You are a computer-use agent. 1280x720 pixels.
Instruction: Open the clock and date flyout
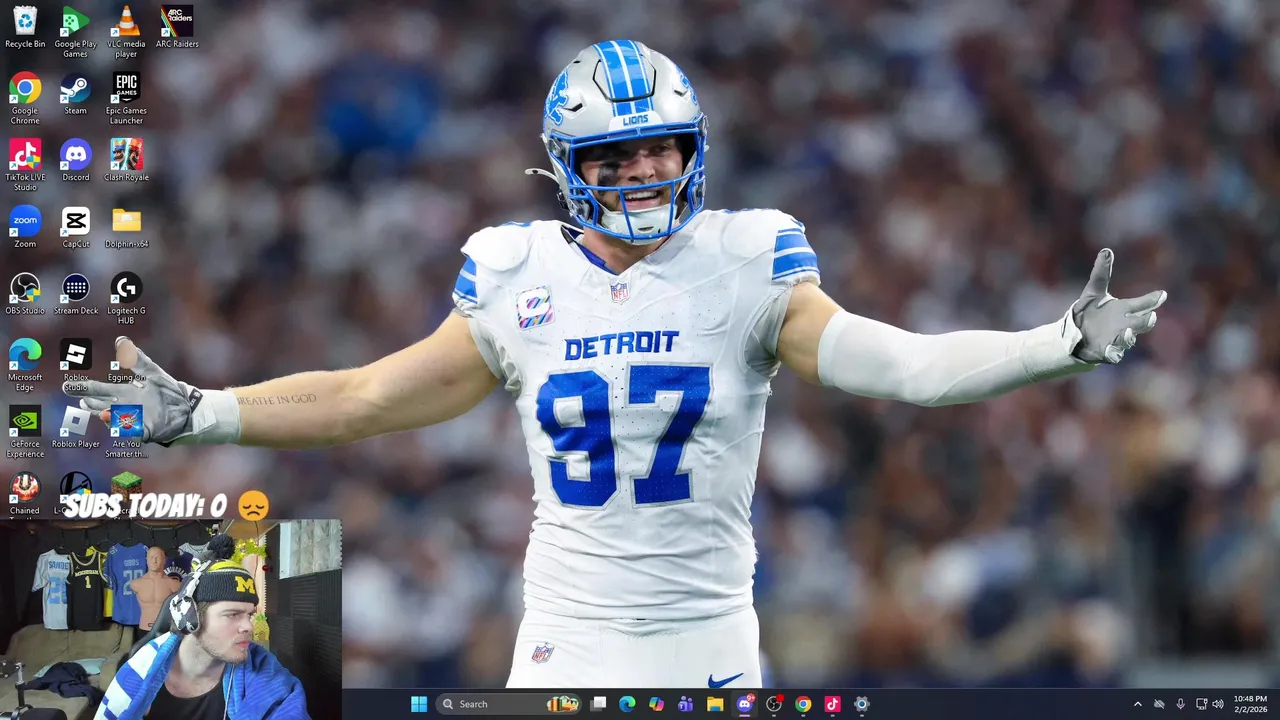(1251, 704)
